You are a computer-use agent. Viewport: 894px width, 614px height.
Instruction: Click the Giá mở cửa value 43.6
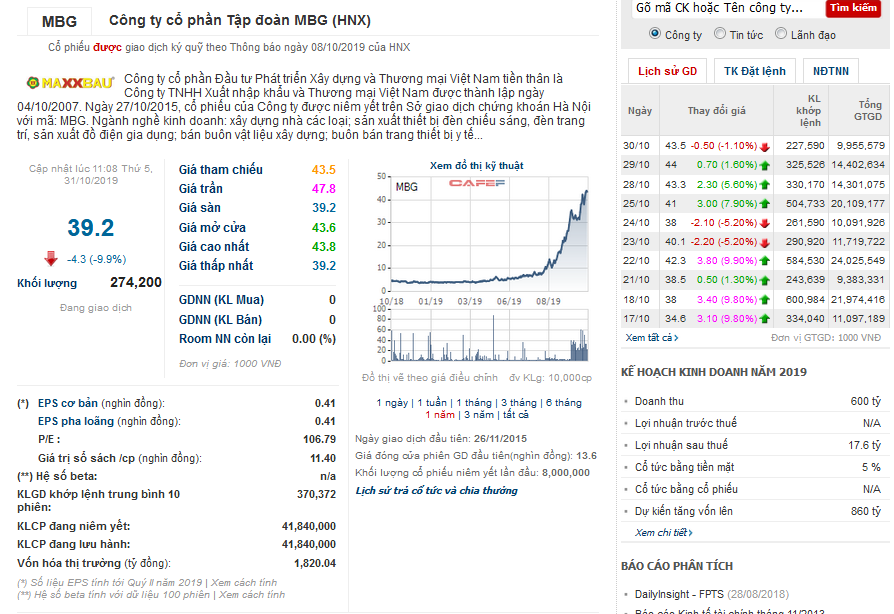(x=324, y=228)
